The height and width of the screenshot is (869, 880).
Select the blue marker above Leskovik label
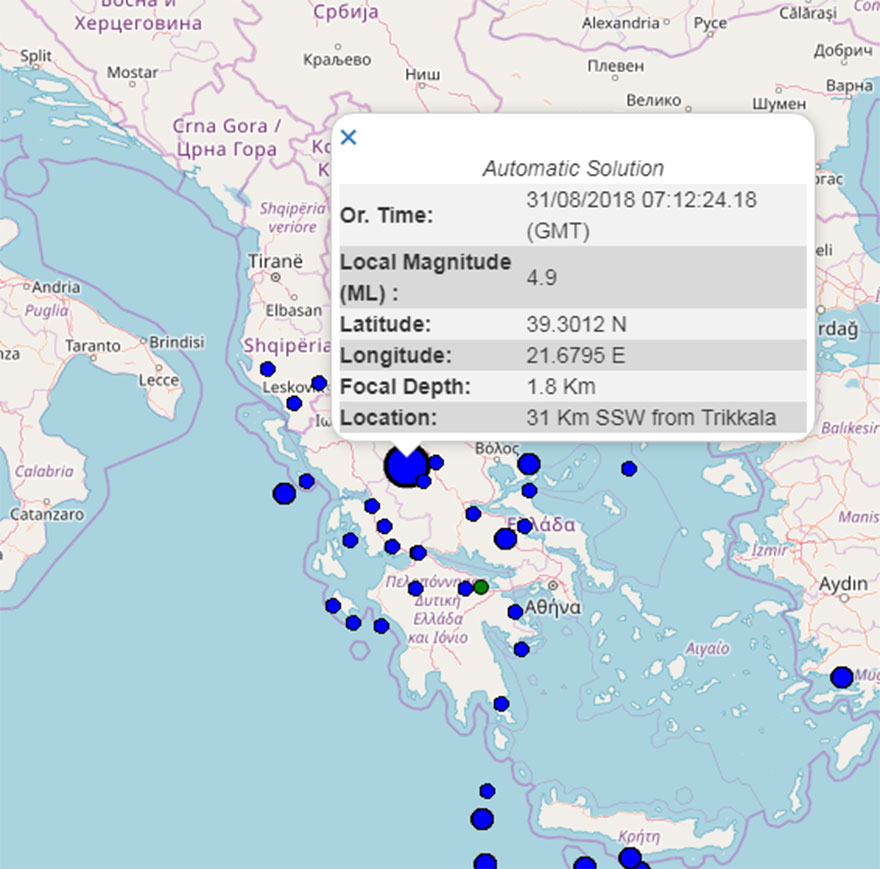click(x=267, y=369)
